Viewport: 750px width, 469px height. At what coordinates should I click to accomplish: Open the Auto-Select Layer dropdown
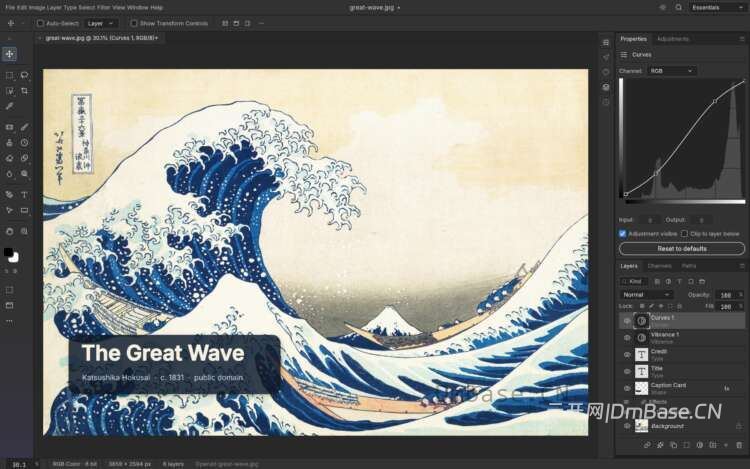coord(100,23)
